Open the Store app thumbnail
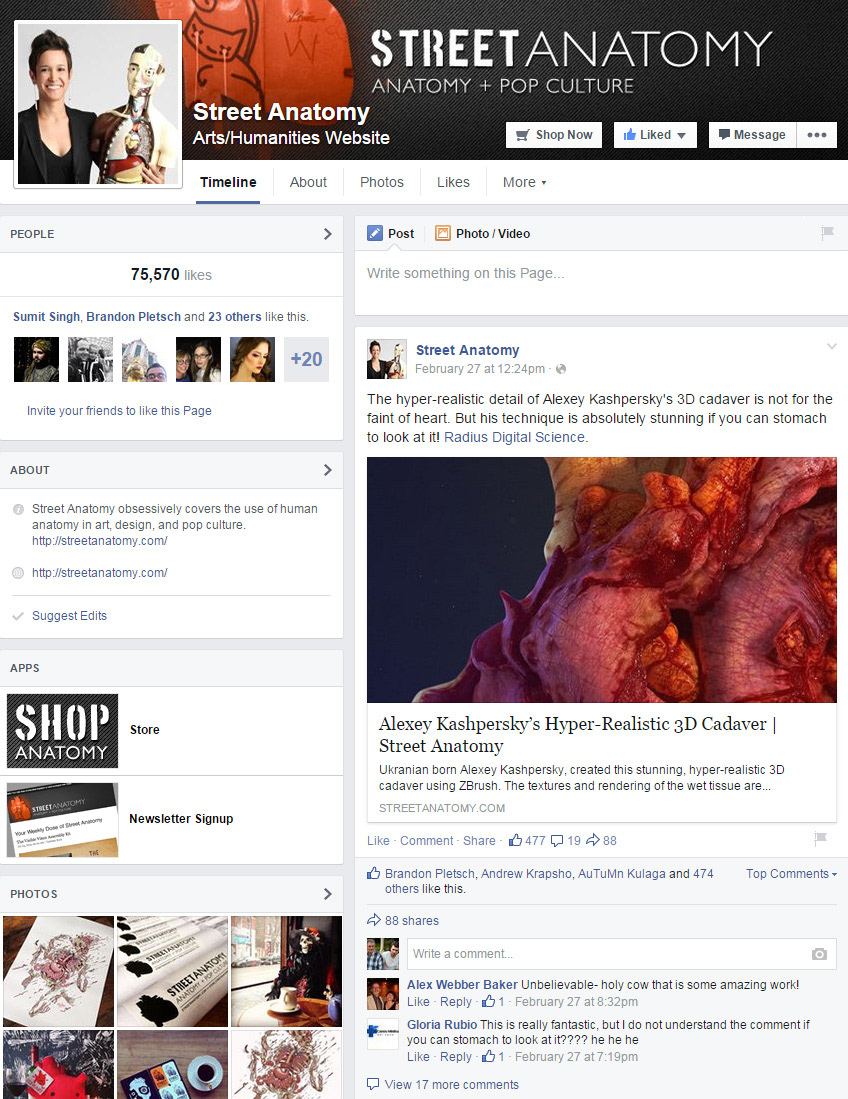This screenshot has width=848, height=1099. [x=62, y=731]
